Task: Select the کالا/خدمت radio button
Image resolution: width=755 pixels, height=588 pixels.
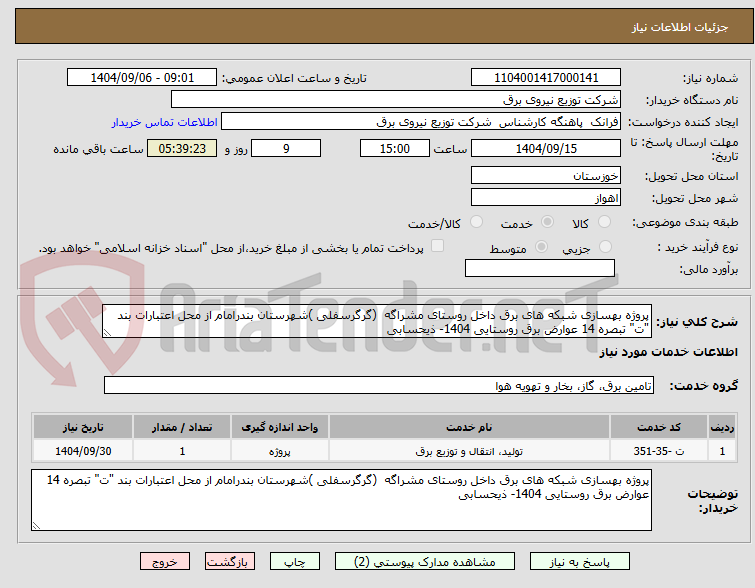Action: [476, 222]
